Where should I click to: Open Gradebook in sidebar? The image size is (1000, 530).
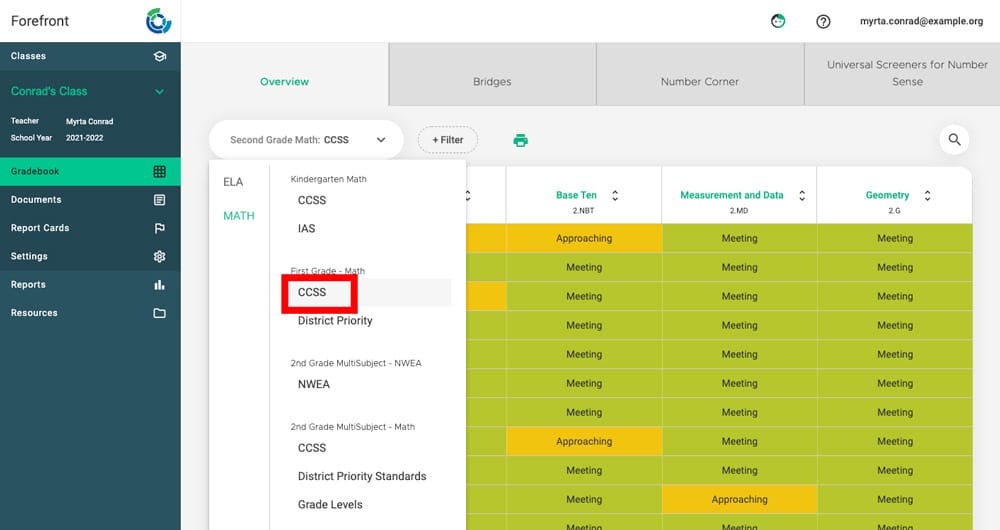(x=90, y=172)
